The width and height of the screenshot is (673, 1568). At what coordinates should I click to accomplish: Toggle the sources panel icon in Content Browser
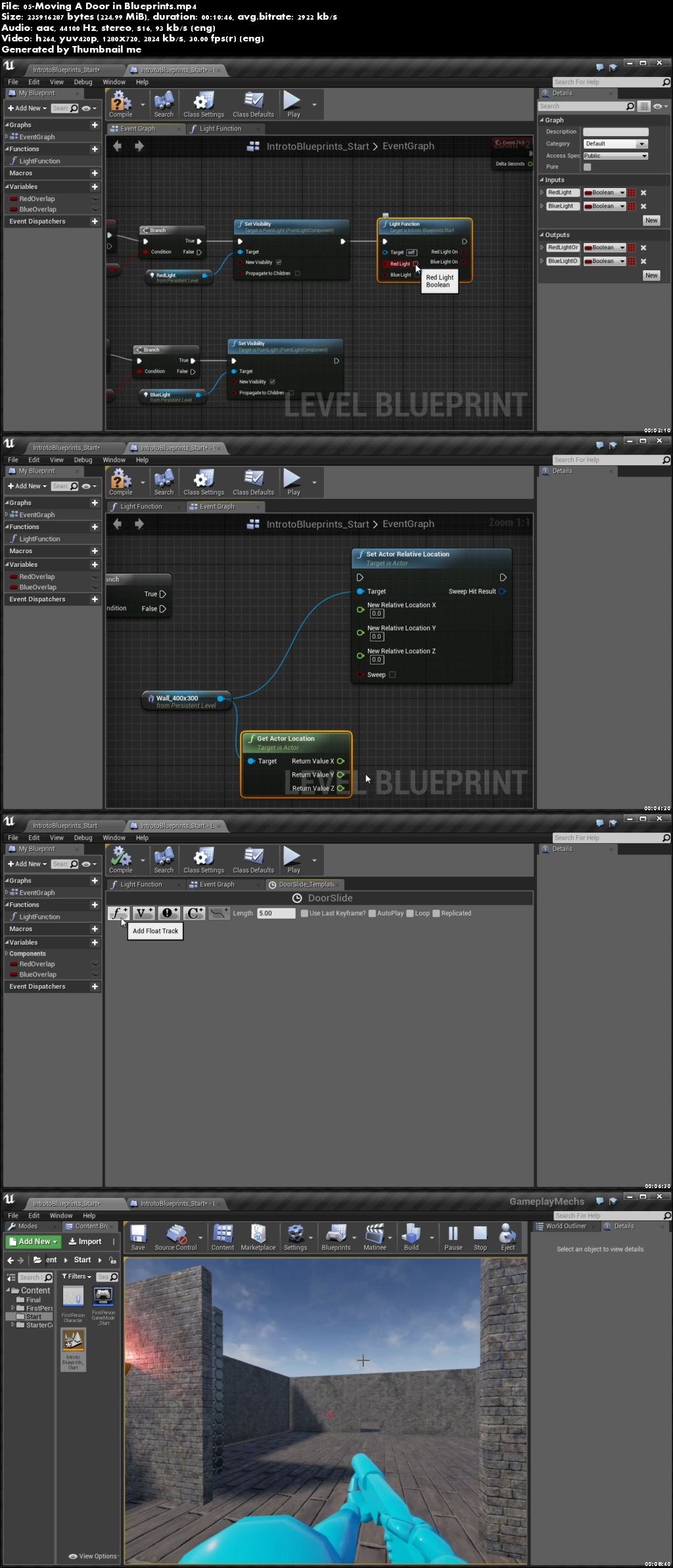coord(11,1278)
